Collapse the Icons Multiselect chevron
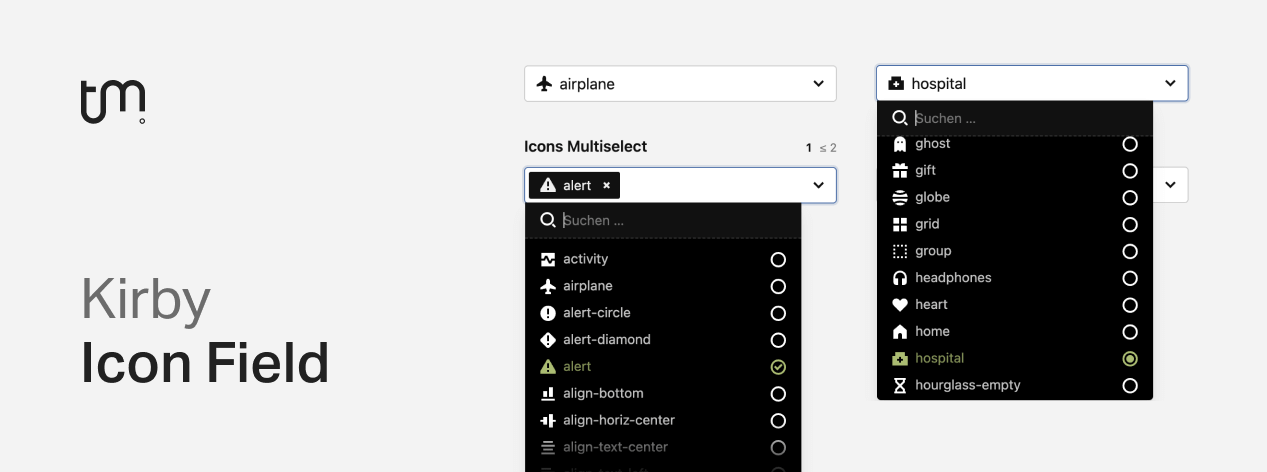 pyautogui.click(x=818, y=186)
